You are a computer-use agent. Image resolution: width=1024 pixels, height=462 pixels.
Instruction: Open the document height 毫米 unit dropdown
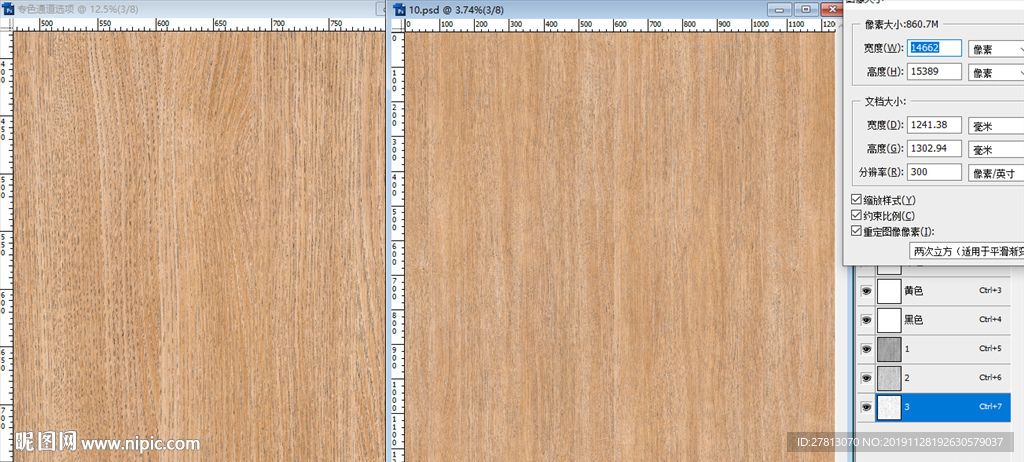pyautogui.click(x=996, y=149)
